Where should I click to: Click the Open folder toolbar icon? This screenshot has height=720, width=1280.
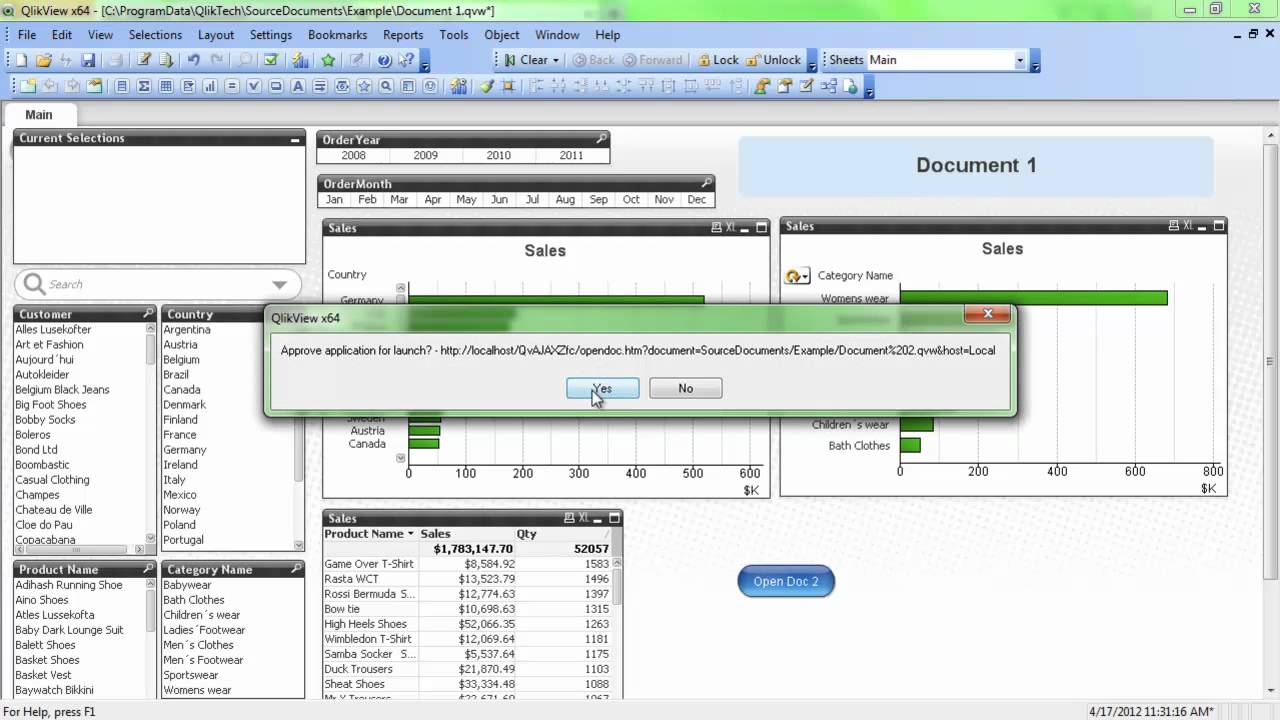(x=44, y=60)
